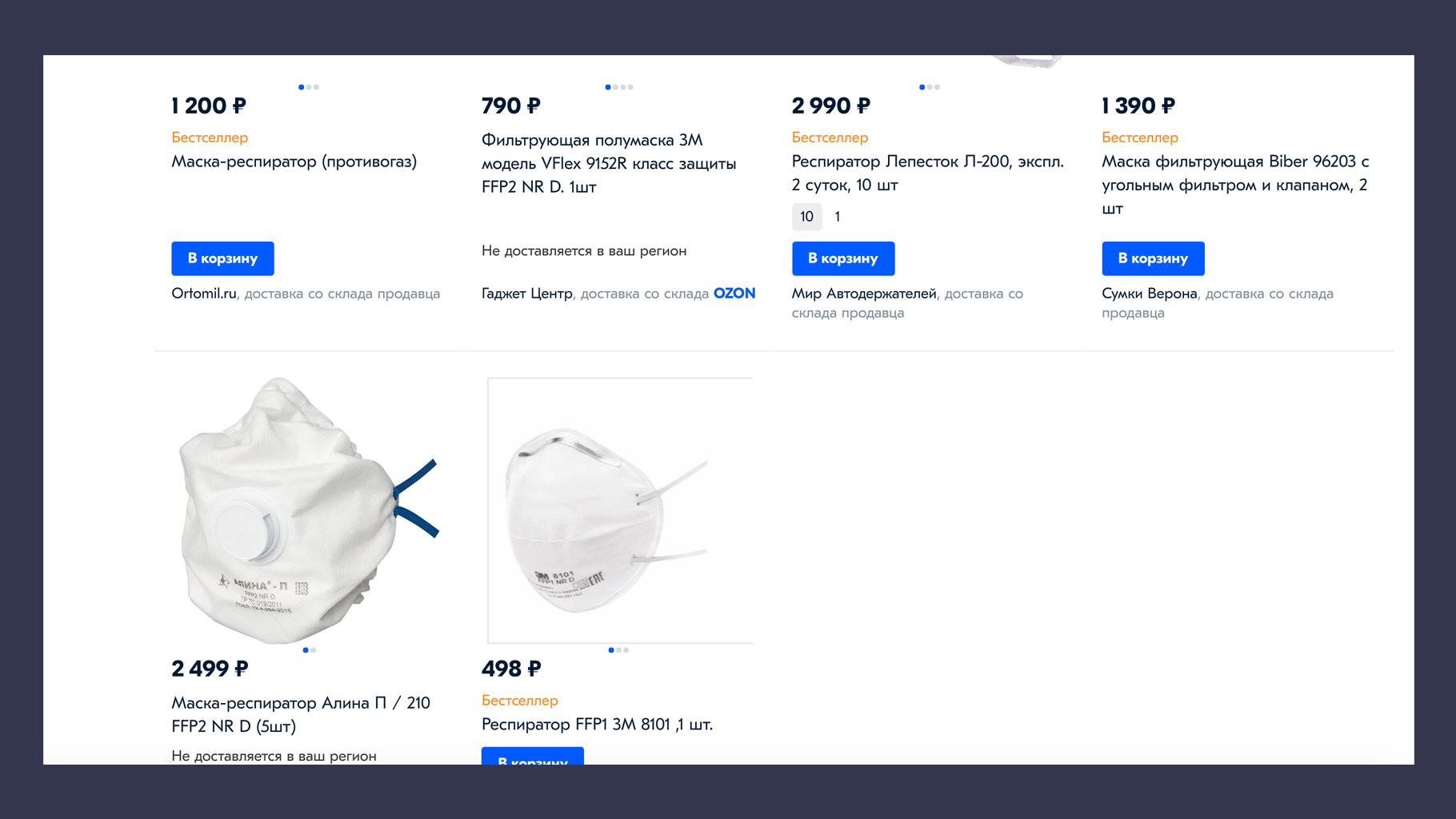This screenshot has width=1456, height=819.
Task: Add Респиратор FFP1 3M 8101 to cart
Action: tap(533, 756)
